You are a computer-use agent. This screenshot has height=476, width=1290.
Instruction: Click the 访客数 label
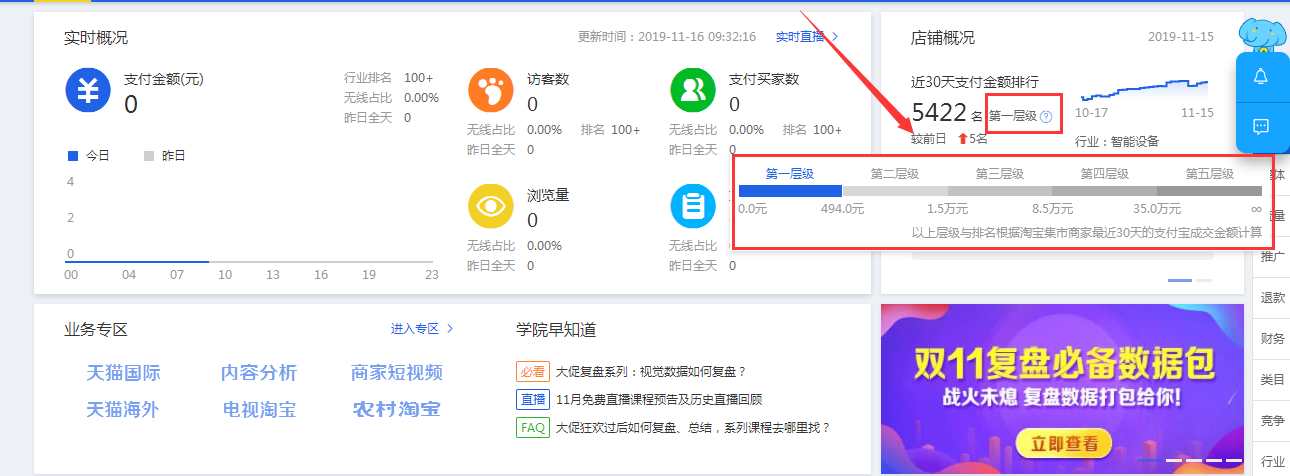point(548,79)
